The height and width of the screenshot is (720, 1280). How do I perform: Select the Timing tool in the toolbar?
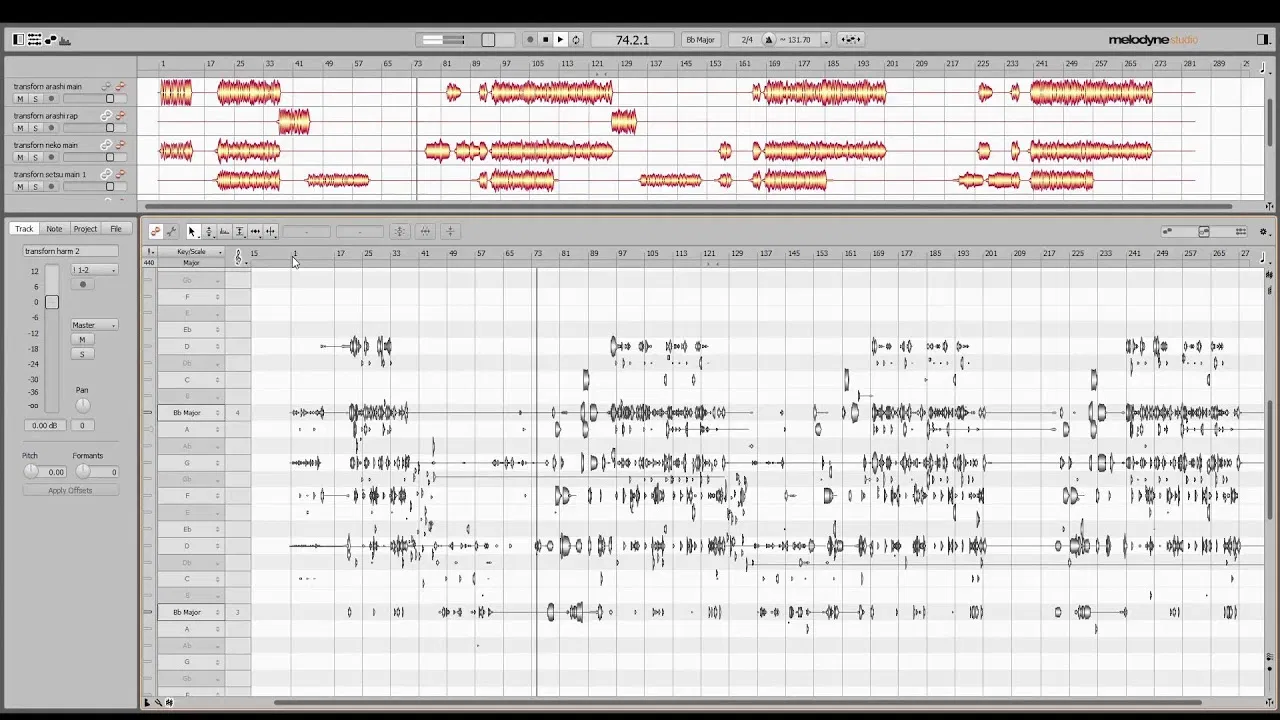click(255, 231)
